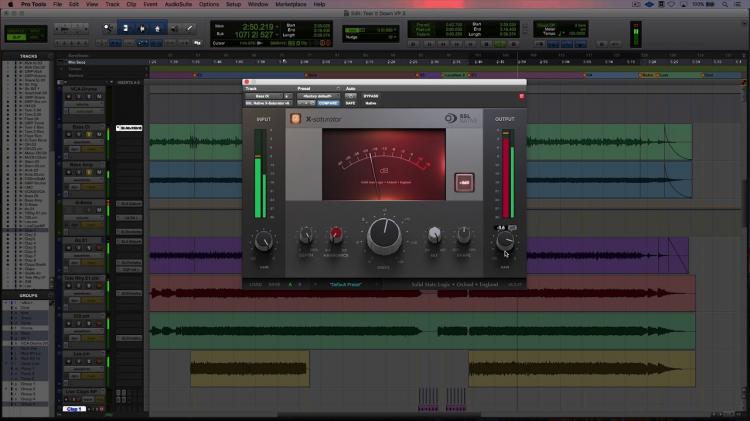Open the factory default preset dropdown
750x421 pixels.
click(318, 96)
